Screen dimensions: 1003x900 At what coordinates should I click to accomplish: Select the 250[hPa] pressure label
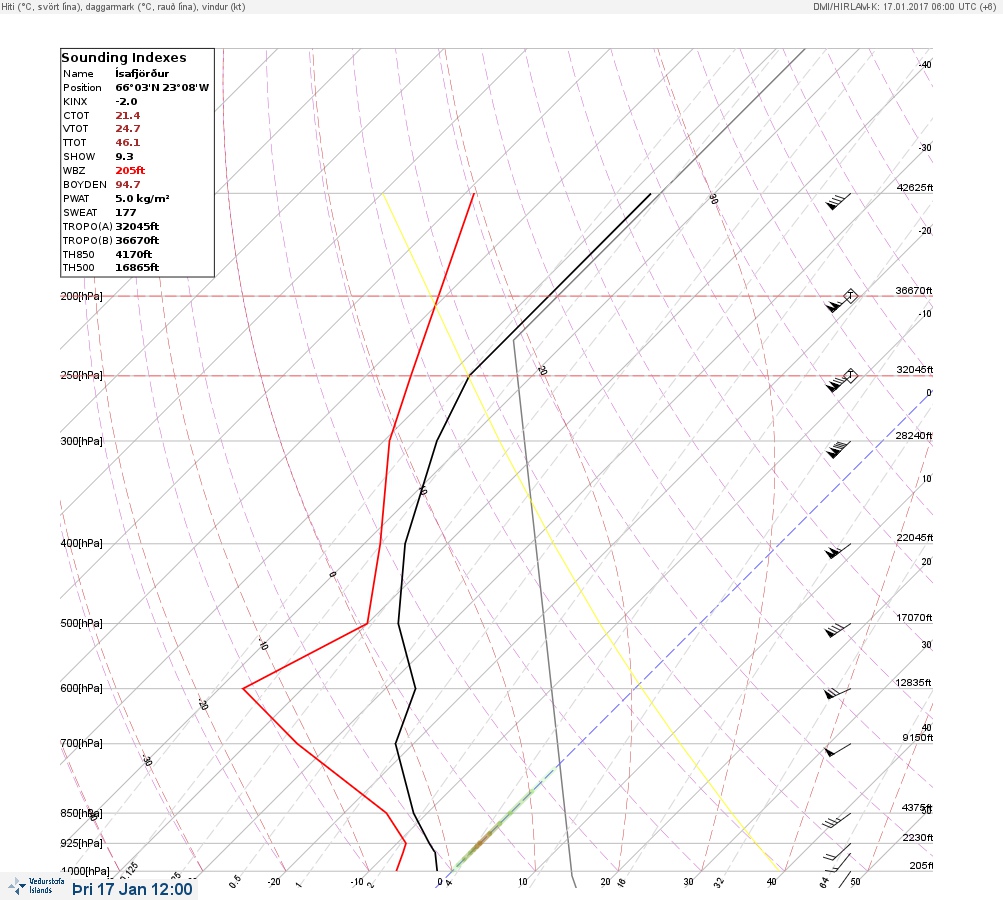tap(81, 375)
